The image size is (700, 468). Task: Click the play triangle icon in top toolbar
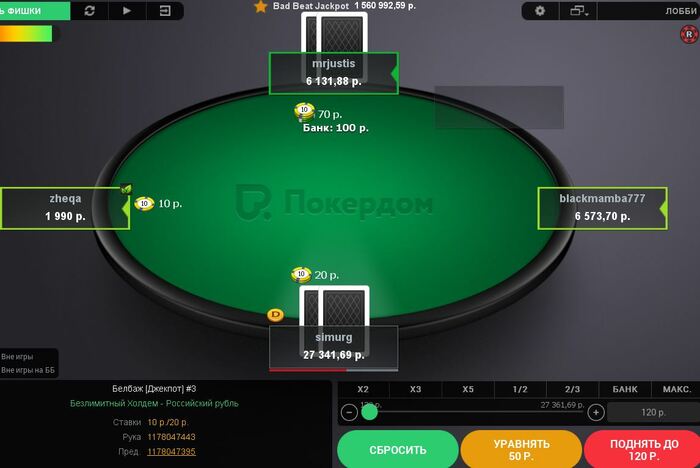pyautogui.click(x=127, y=11)
